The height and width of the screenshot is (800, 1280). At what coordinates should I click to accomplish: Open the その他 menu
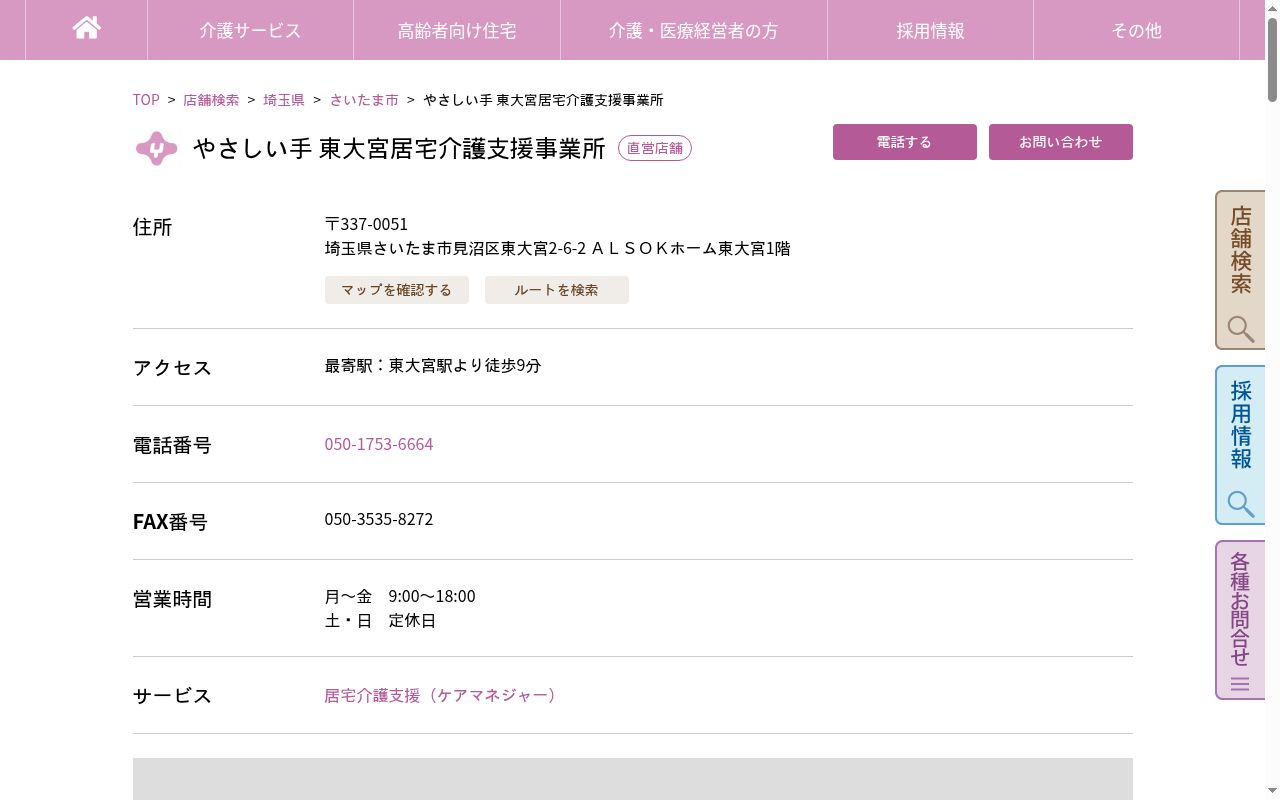click(x=1136, y=30)
